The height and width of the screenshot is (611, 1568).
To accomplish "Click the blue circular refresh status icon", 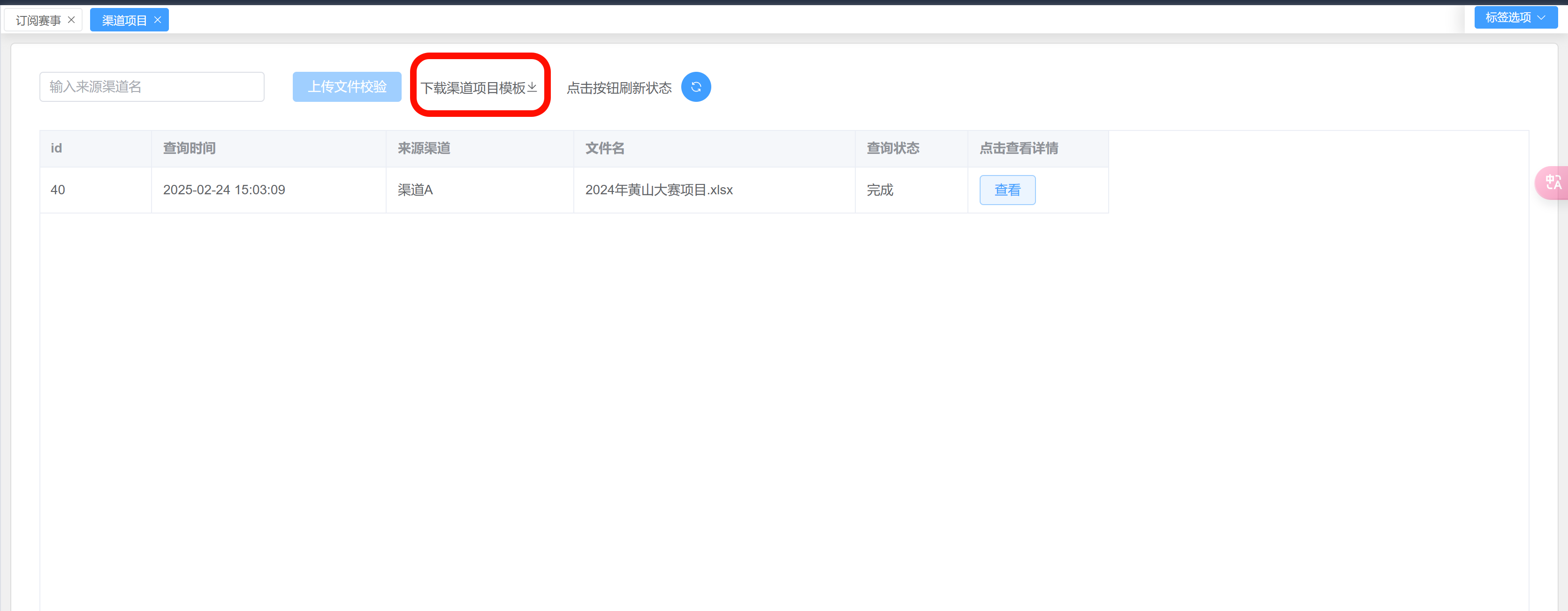I will click(696, 87).
